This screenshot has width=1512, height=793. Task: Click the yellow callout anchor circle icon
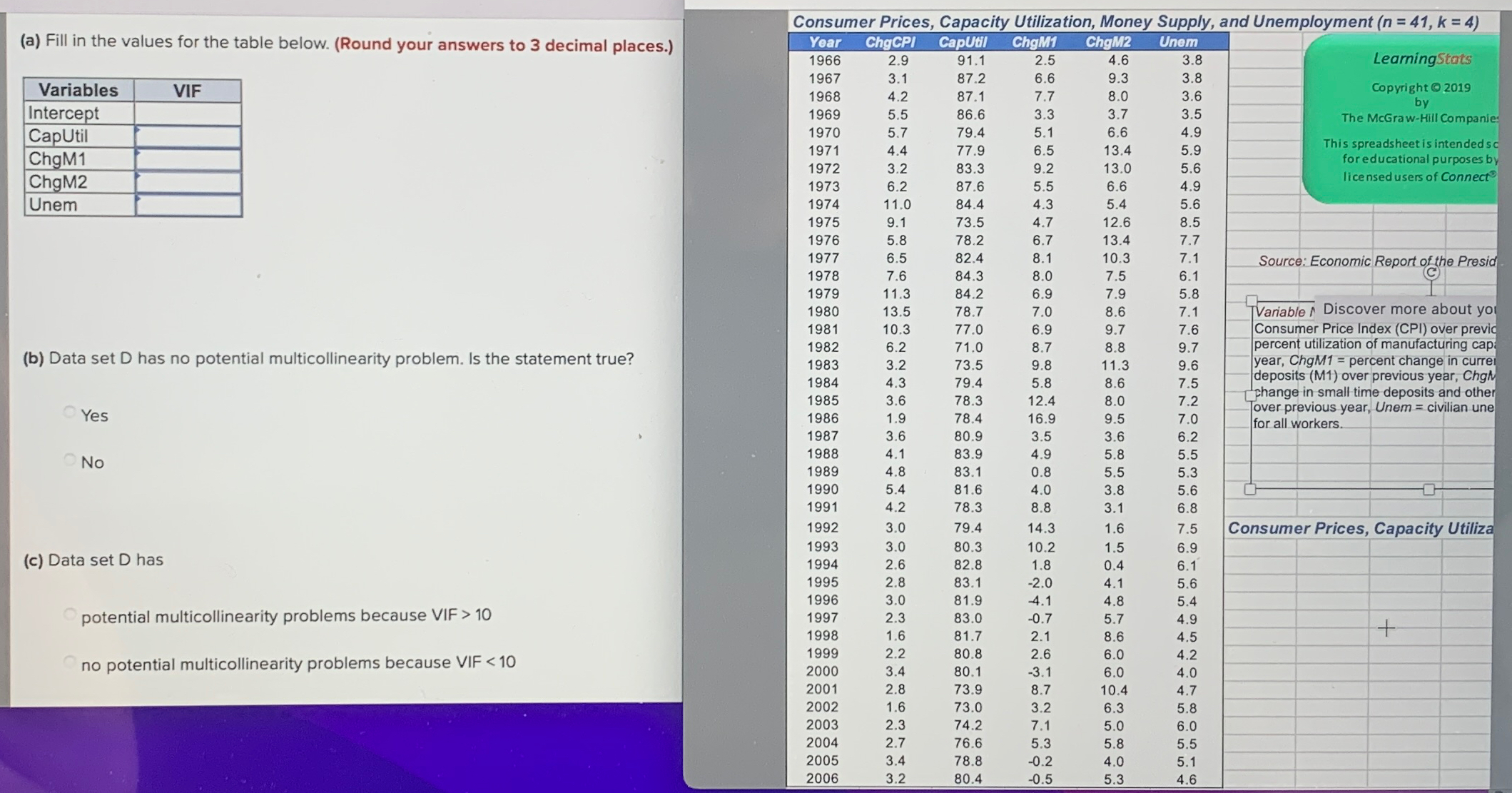point(1431,272)
